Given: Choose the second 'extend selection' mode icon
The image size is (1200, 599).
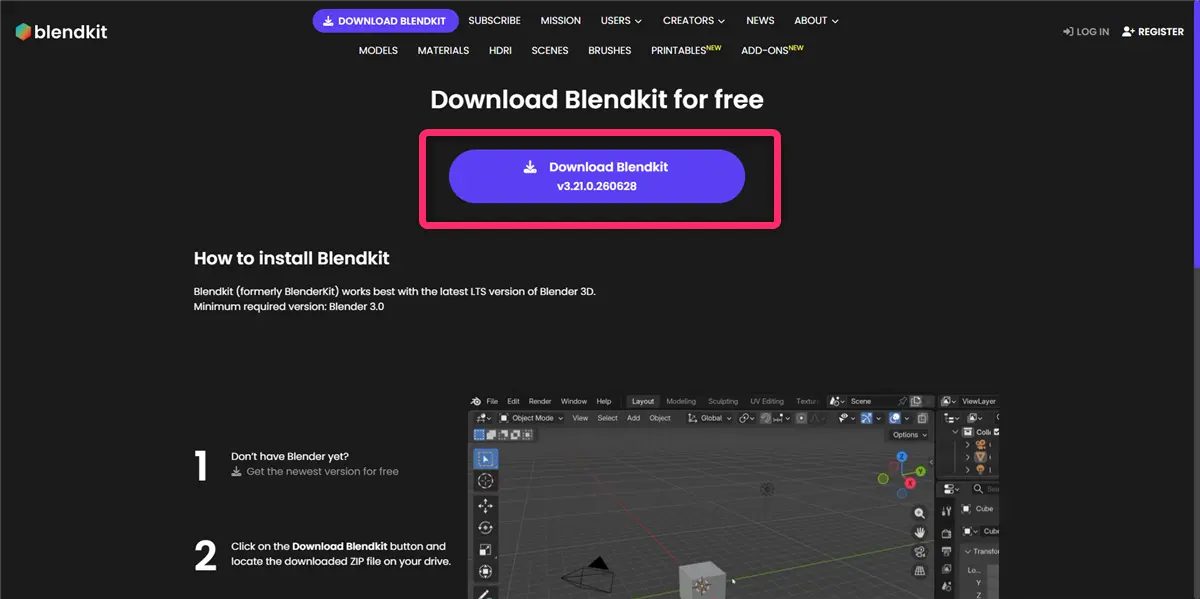Looking at the screenshot, I should (x=491, y=434).
